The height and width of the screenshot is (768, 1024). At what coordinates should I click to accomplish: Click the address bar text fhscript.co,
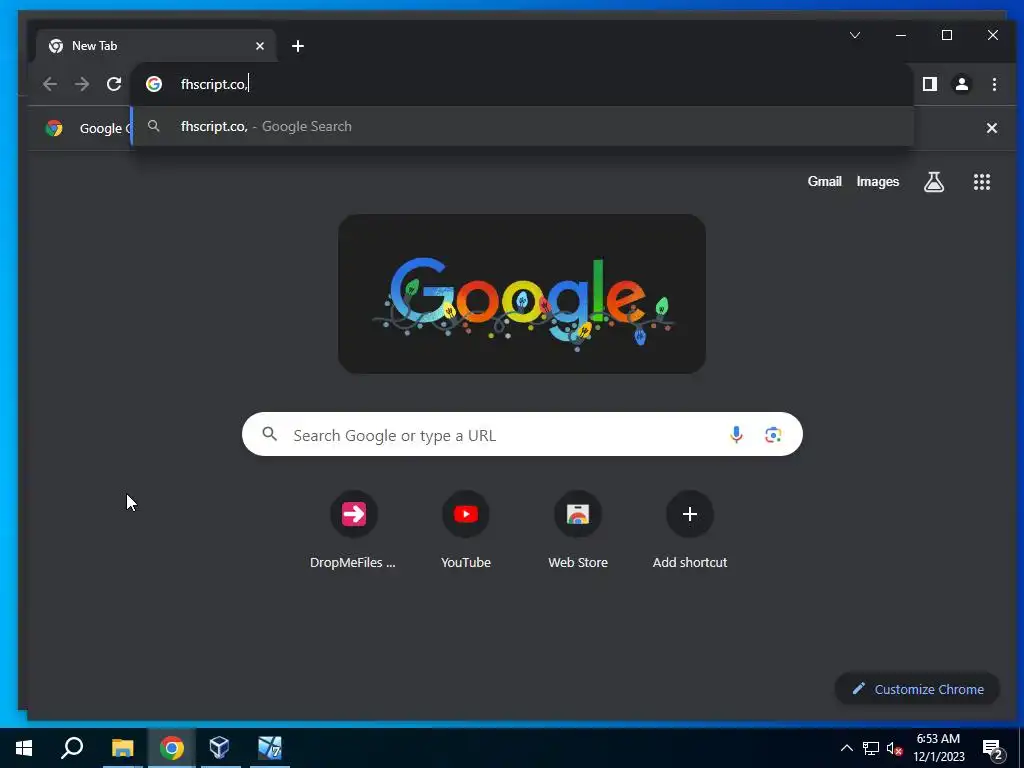coord(214,84)
